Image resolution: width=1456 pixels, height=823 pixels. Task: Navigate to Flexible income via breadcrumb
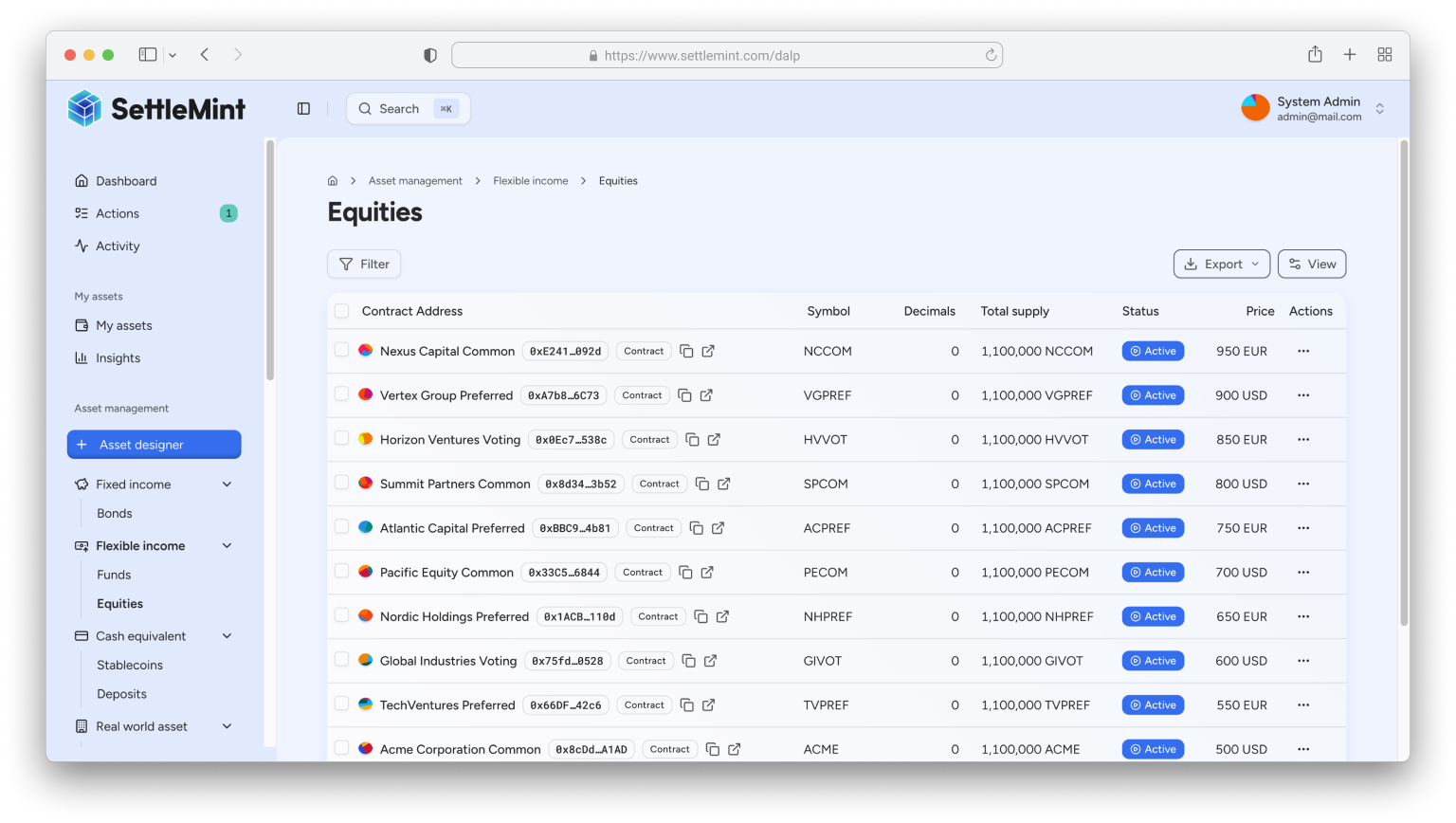(530, 180)
